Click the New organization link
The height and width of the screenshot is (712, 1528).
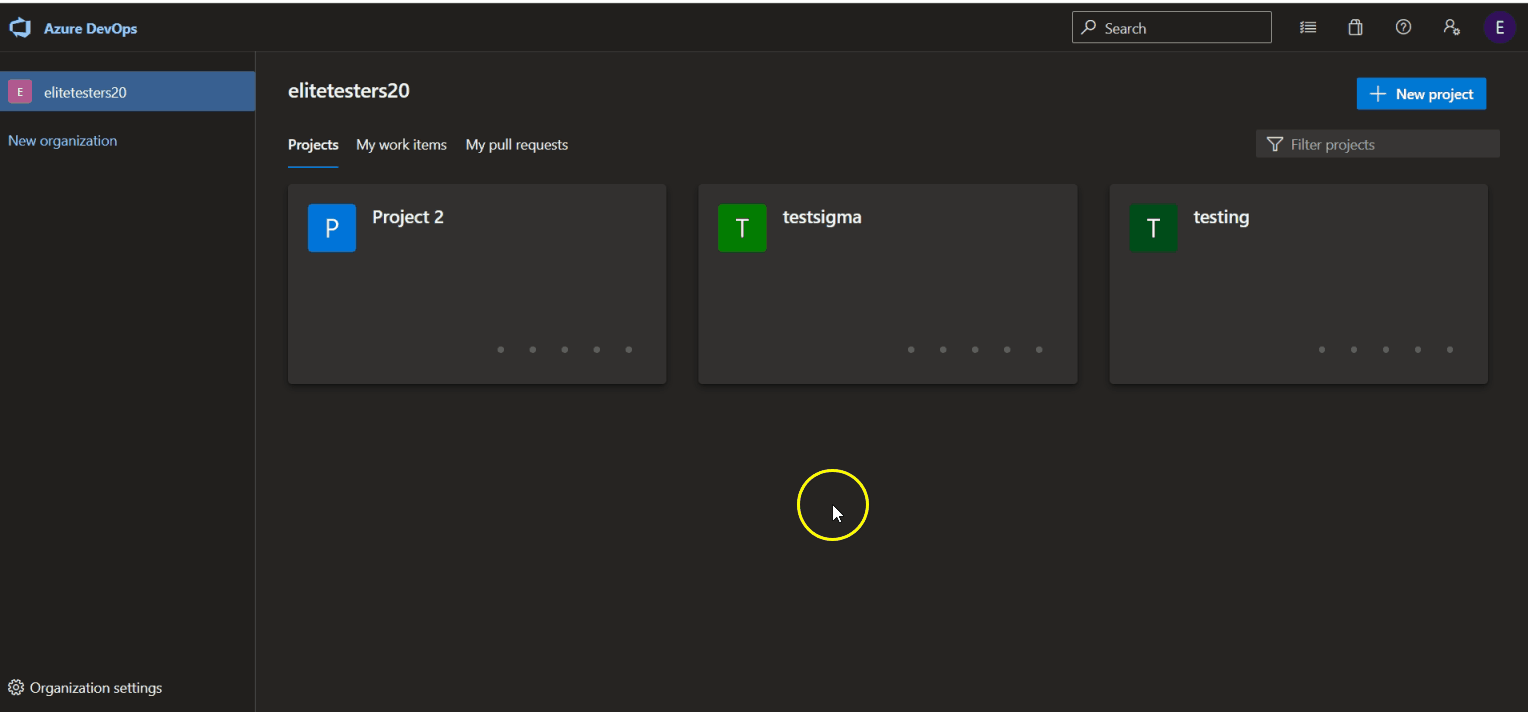point(63,141)
